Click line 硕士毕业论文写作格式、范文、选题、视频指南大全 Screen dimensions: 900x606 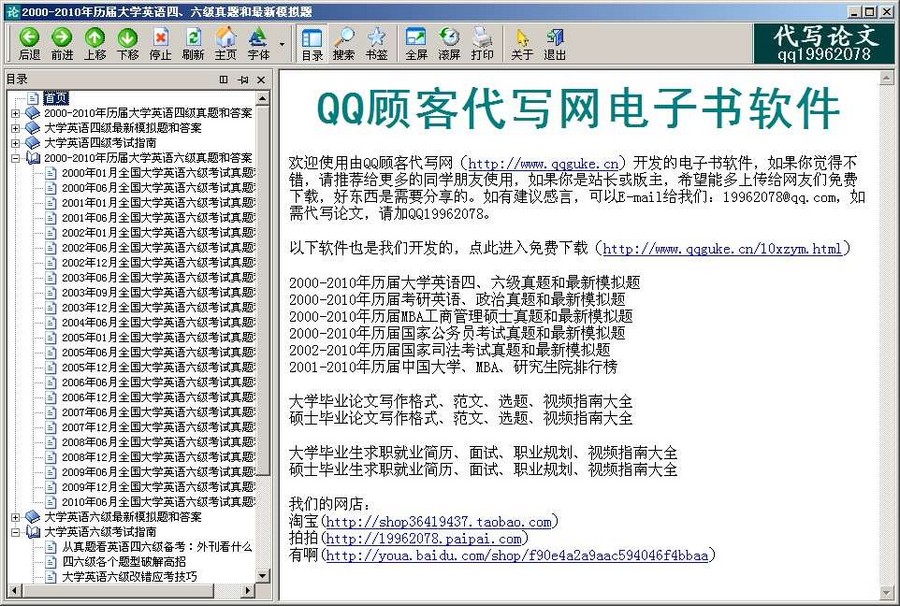[460, 418]
